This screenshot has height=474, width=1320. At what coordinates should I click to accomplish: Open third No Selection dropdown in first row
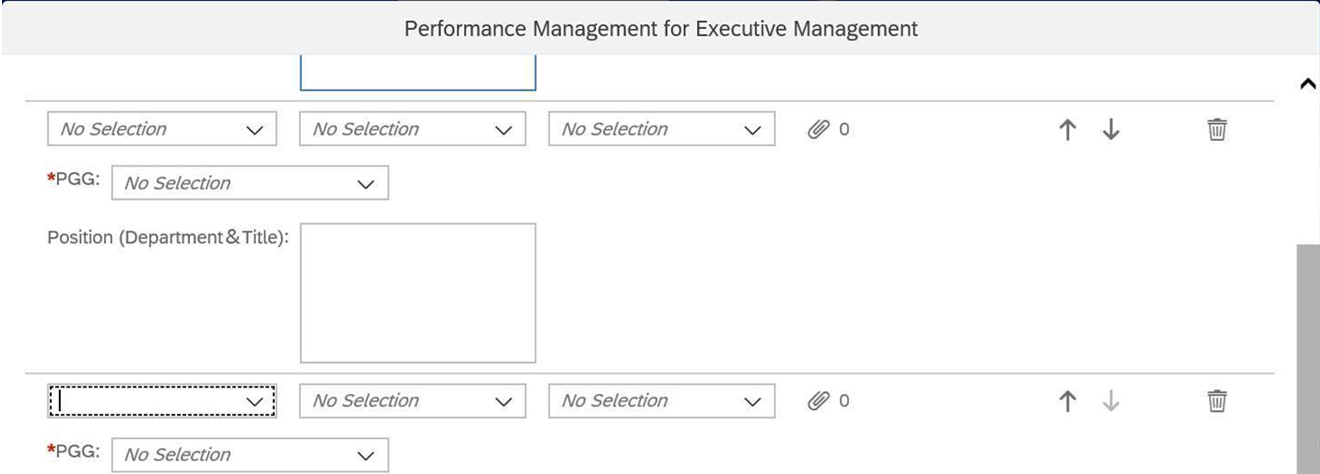(x=661, y=129)
